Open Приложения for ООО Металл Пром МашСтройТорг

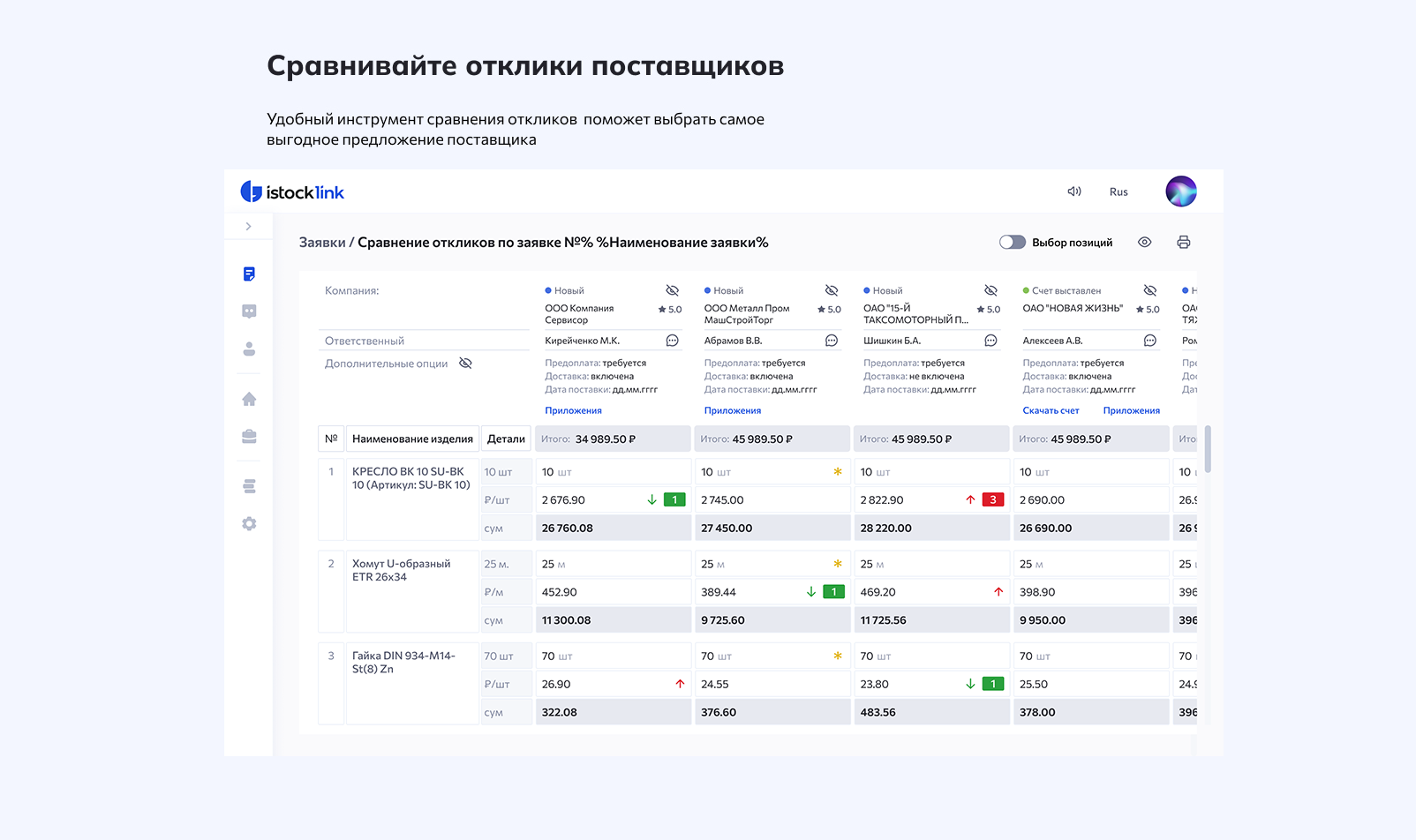(733, 410)
